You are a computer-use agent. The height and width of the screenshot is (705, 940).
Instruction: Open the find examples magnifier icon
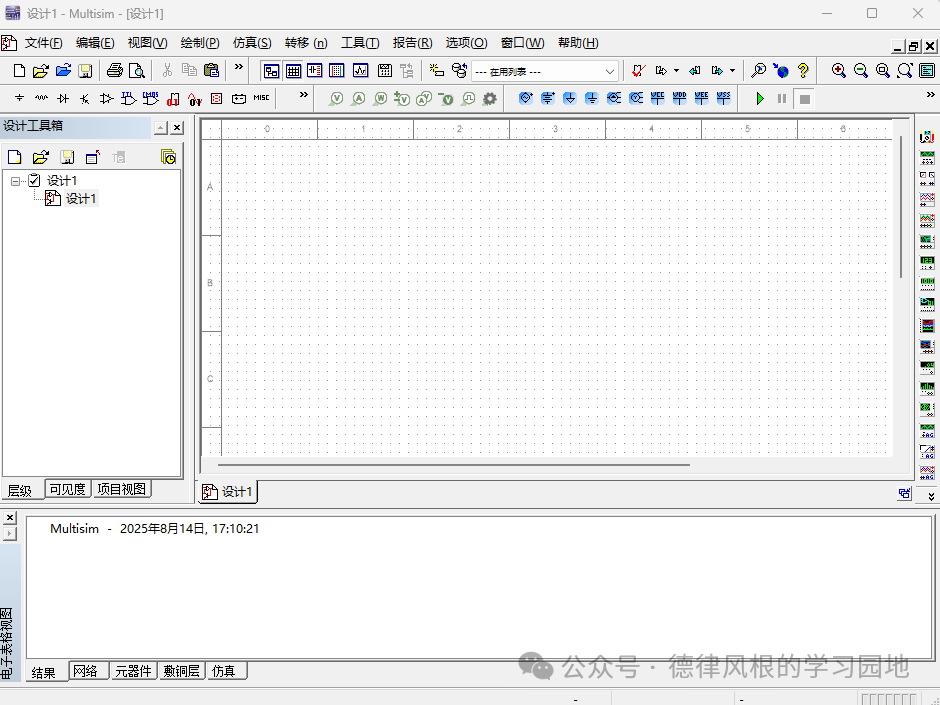click(x=758, y=71)
